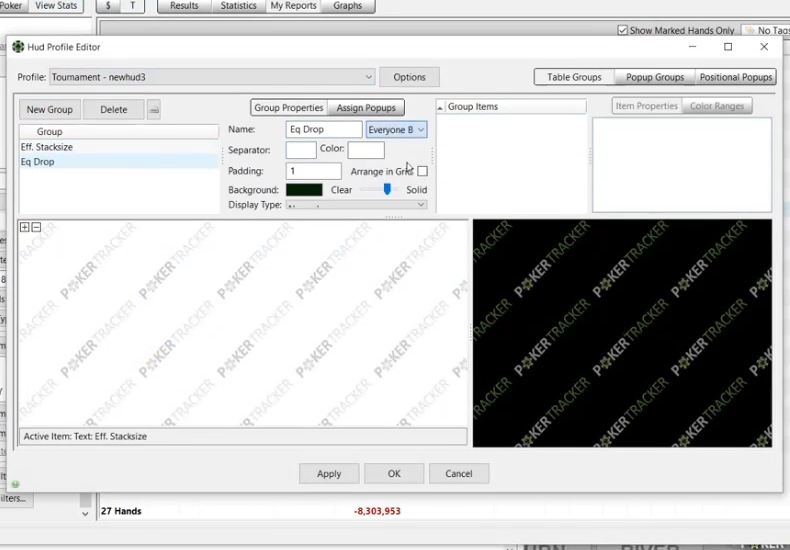Minimize the Hud Profile Editor window
Viewport: 790px width, 550px height.
692,47
